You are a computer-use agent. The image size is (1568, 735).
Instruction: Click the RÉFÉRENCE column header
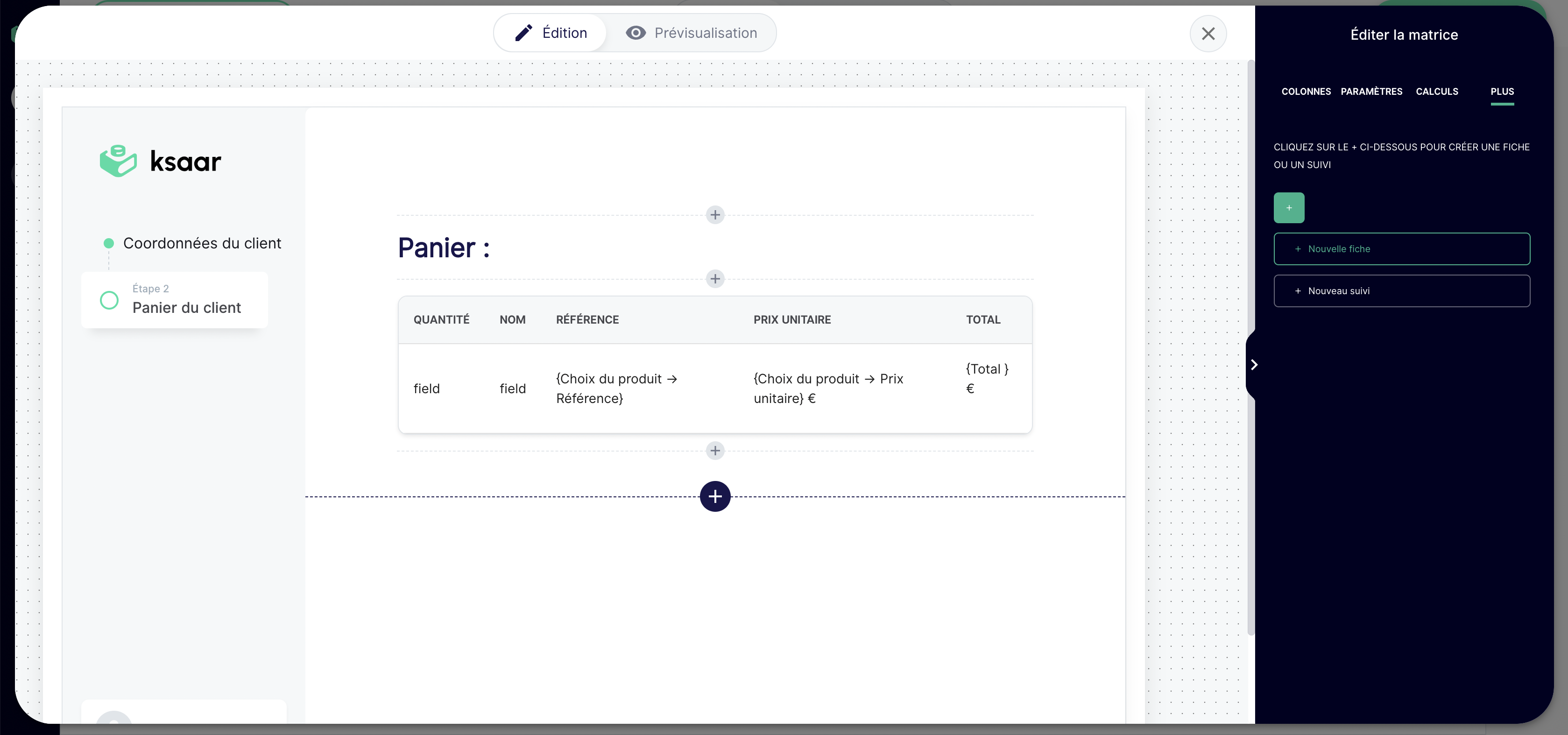coord(587,320)
